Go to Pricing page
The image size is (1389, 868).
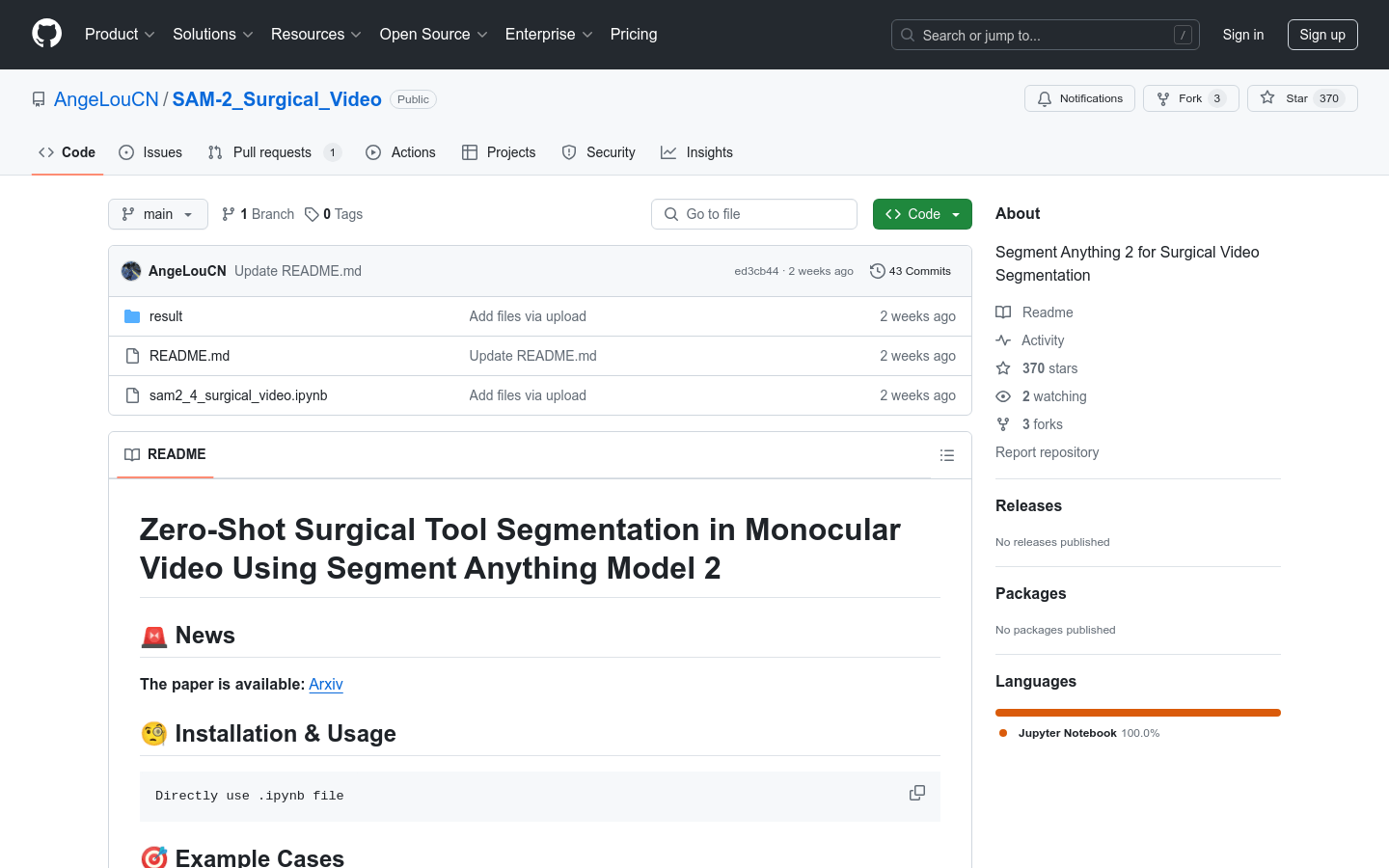coord(634,34)
